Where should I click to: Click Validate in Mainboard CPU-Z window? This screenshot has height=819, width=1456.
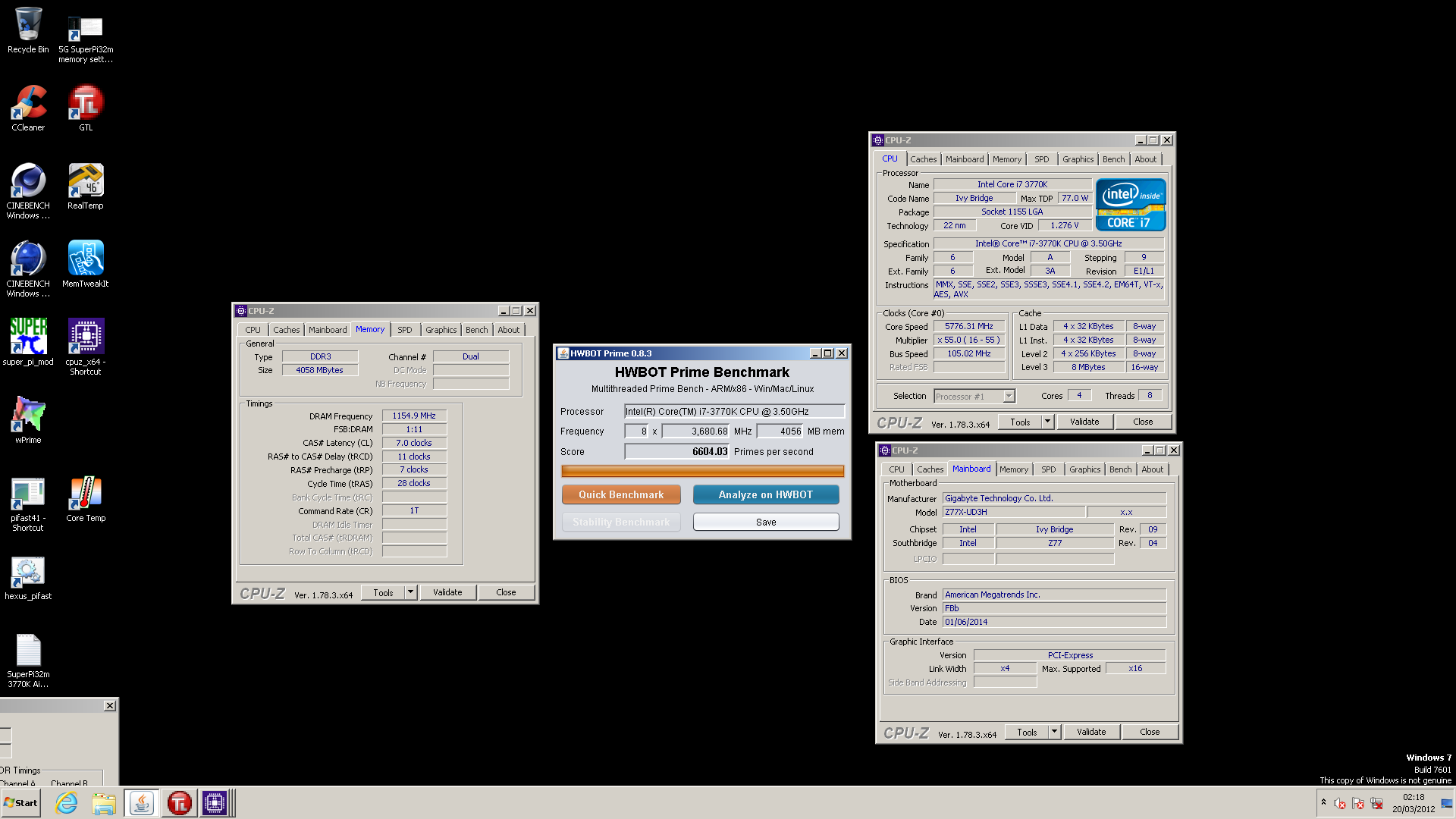[x=1091, y=732]
